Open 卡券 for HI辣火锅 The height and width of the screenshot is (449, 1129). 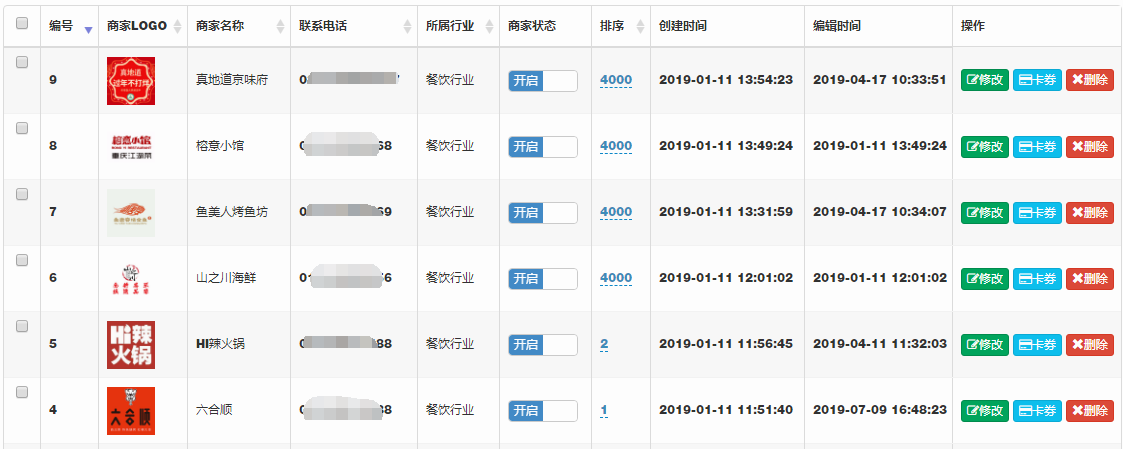(1038, 345)
